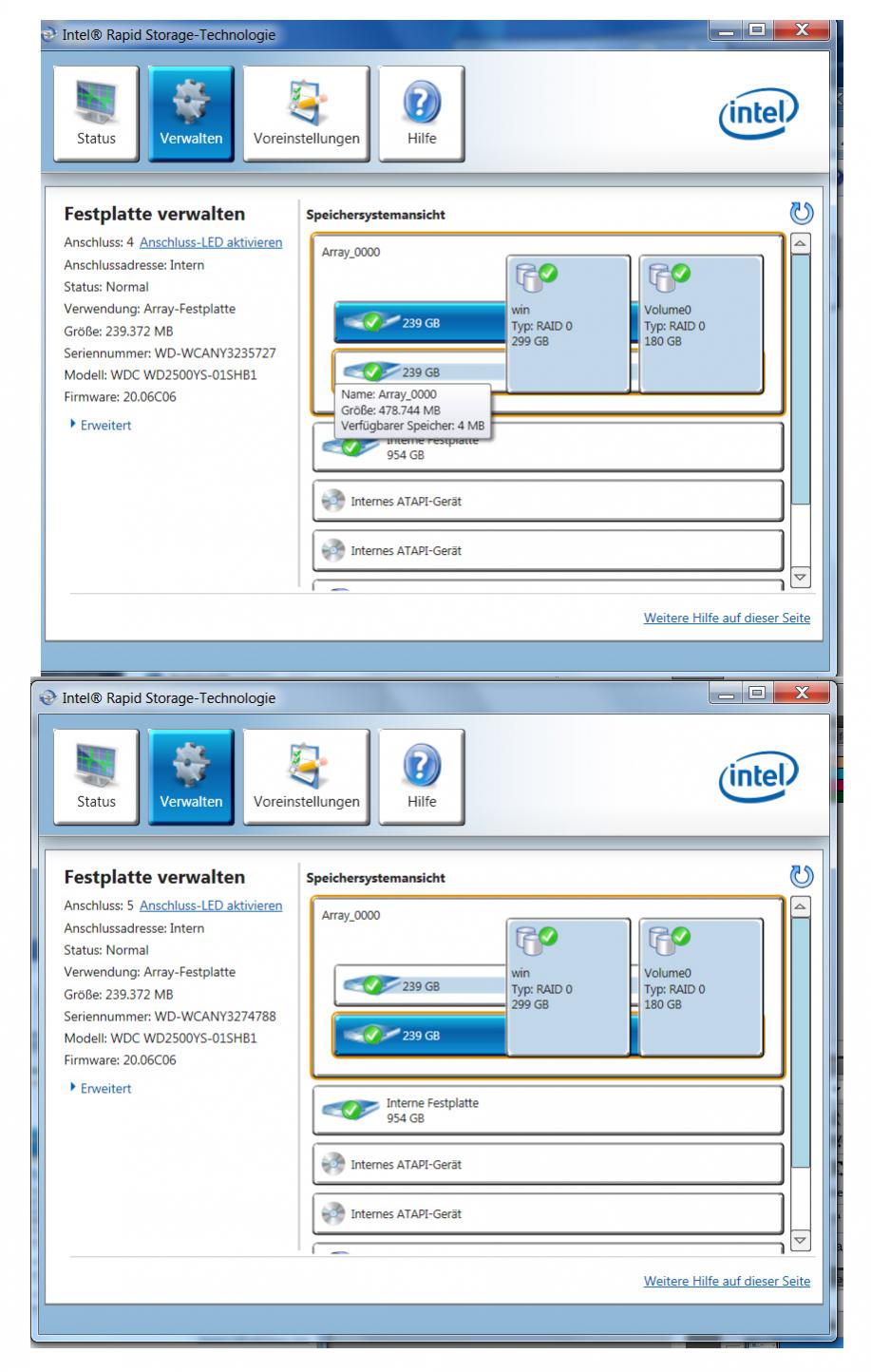
Task: Open Voreinstellungen tab in lower window
Action: [x=306, y=777]
